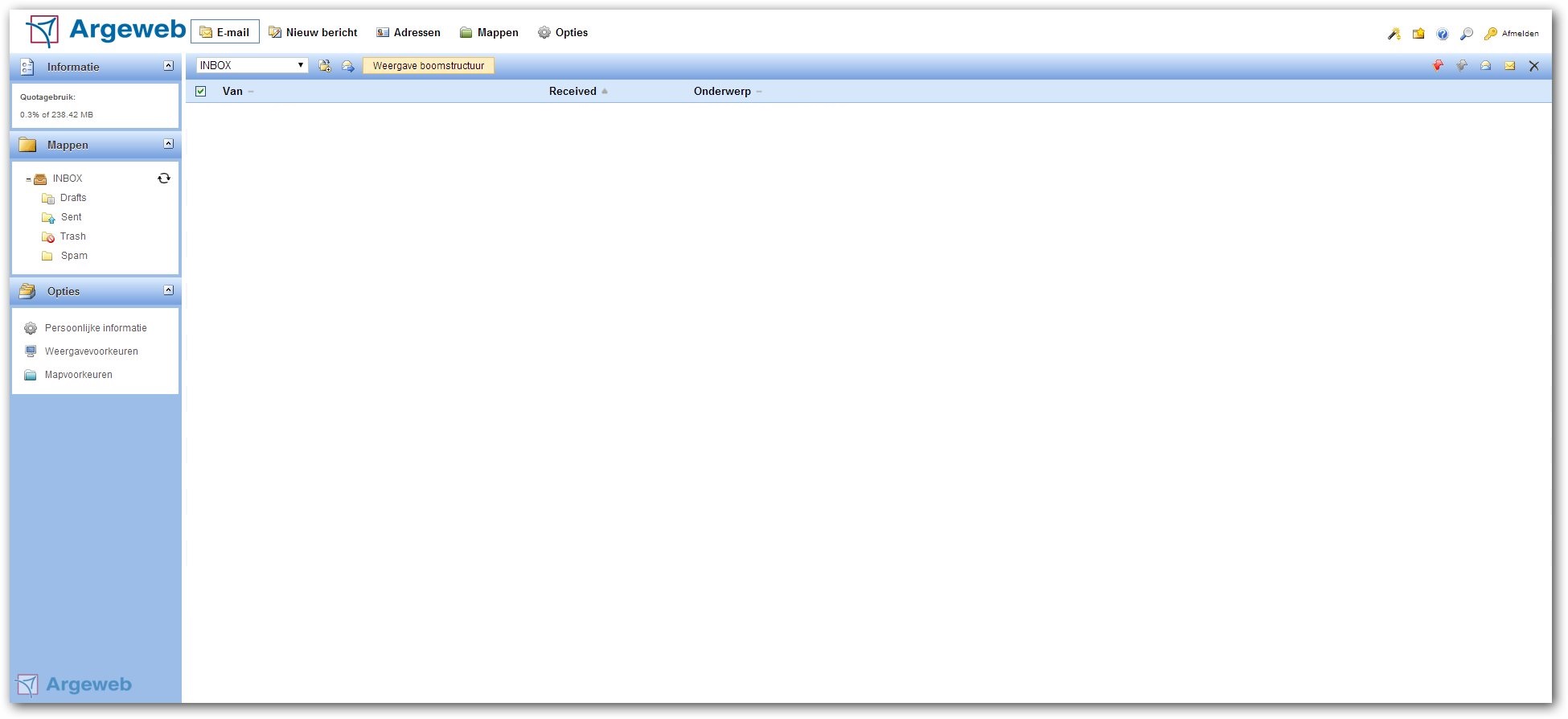Open the Drafts folder
The width and height of the screenshot is (1568, 719).
[73, 198]
